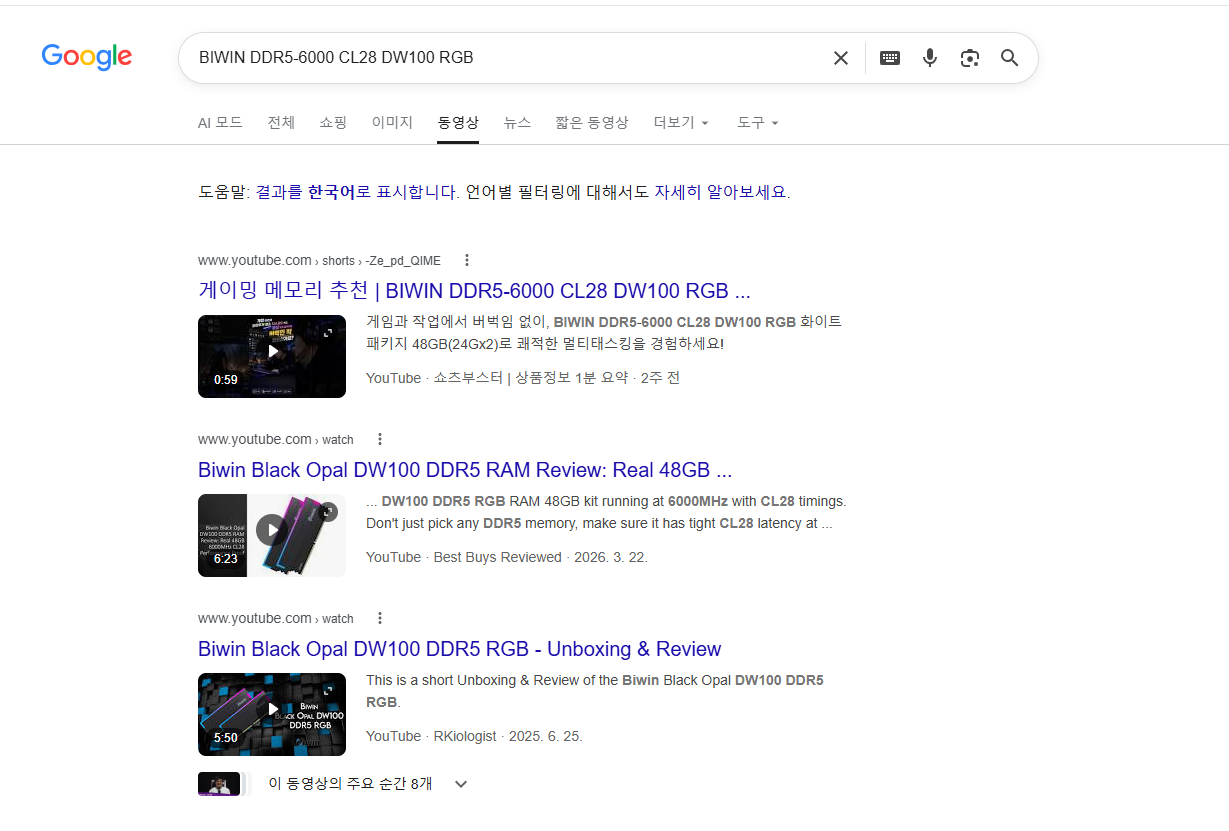
Task: Click the 이 동영상의 주요 순간 8개 label
Action: click(x=350, y=784)
